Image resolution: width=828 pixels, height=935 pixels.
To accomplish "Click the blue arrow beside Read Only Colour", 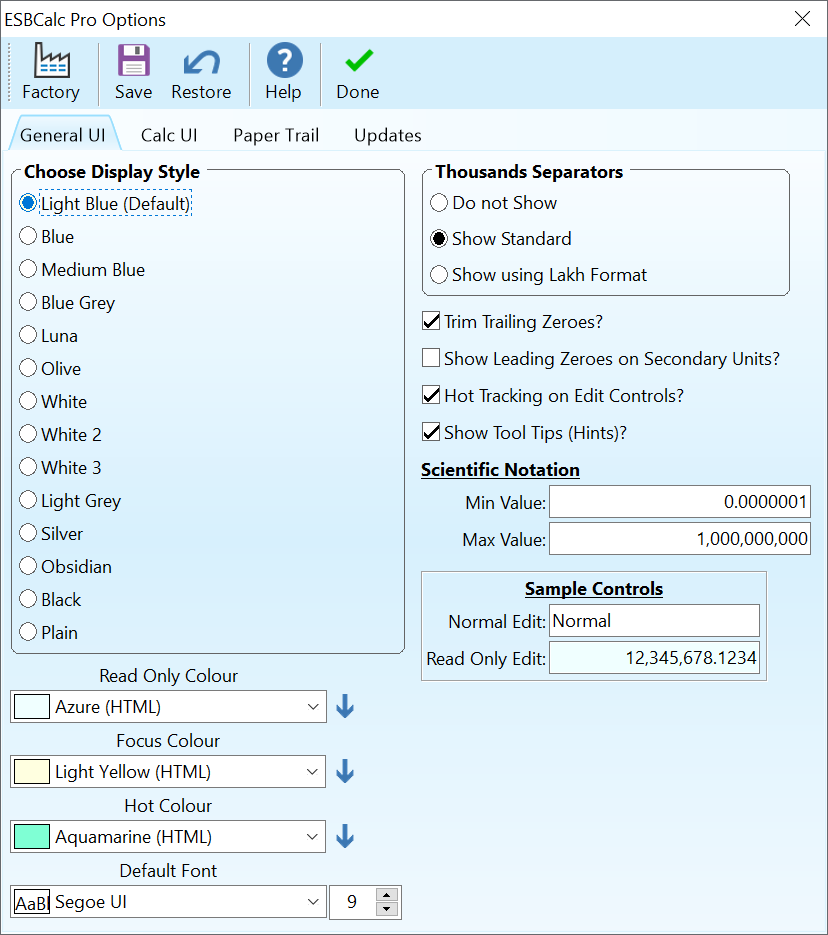I will click(345, 706).
